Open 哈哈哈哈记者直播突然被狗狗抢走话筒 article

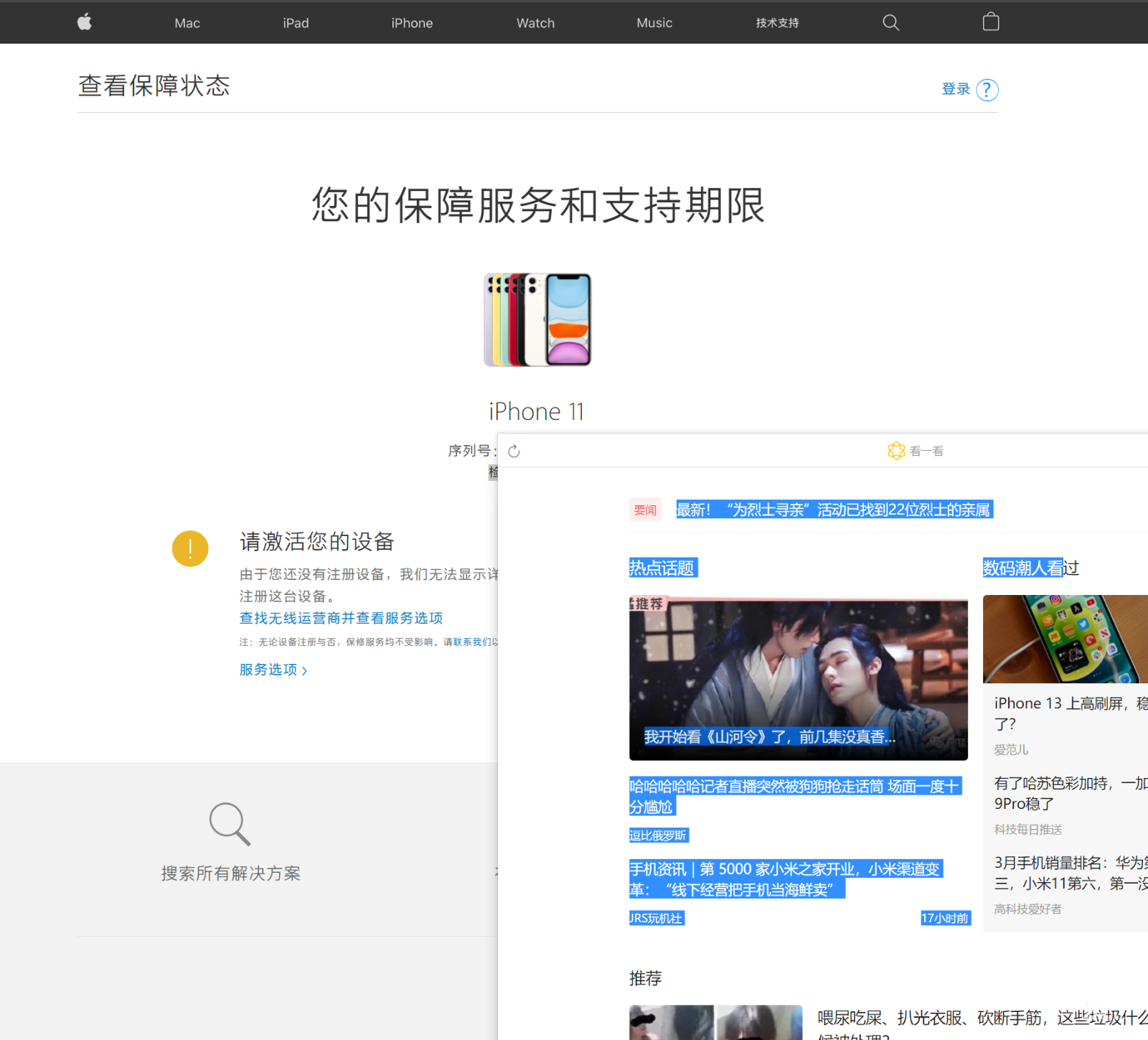pos(795,797)
